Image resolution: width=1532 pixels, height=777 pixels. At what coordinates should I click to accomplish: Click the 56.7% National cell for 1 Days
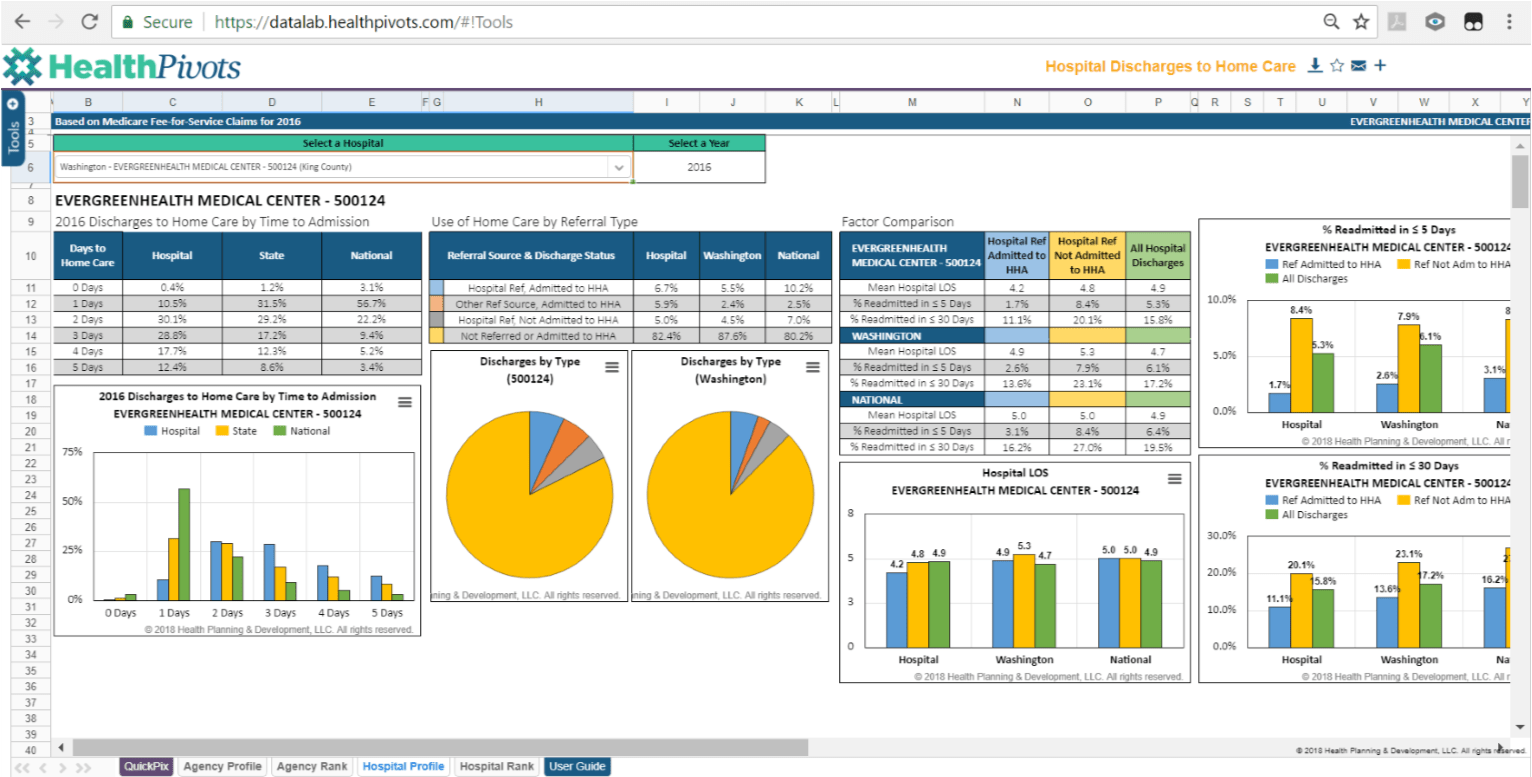pyautogui.click(x=371, y=304)
